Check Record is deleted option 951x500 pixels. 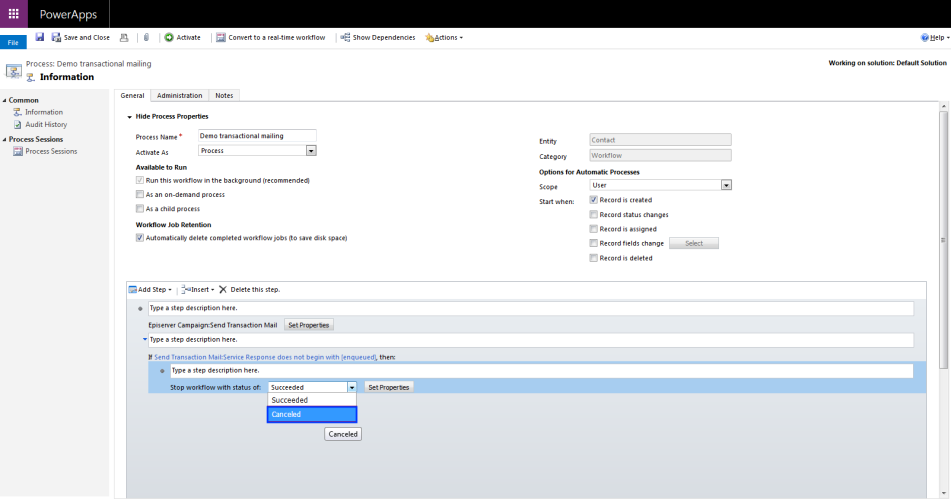(x=594, y=258)
